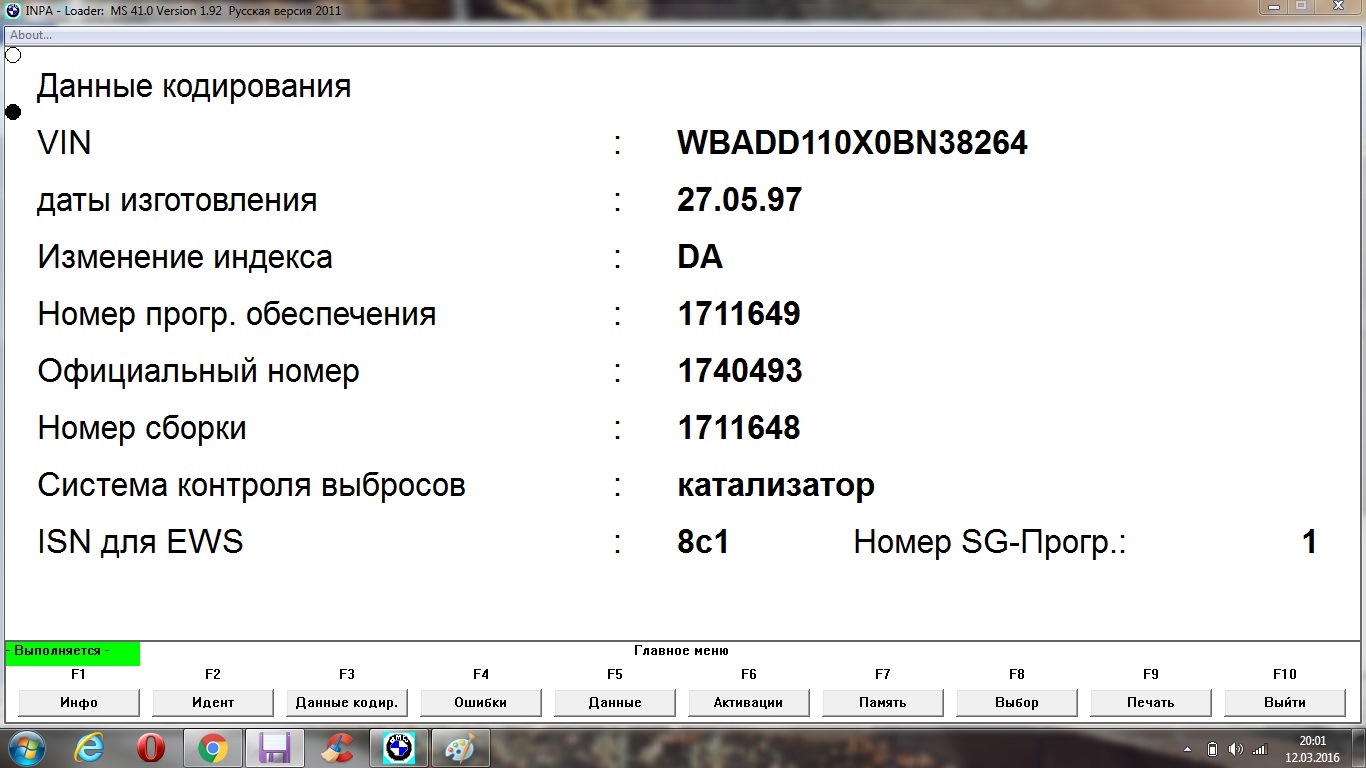Open Ошибки error memory button
This screenshot has height=768, width=1366.
[x=481, y=702]
